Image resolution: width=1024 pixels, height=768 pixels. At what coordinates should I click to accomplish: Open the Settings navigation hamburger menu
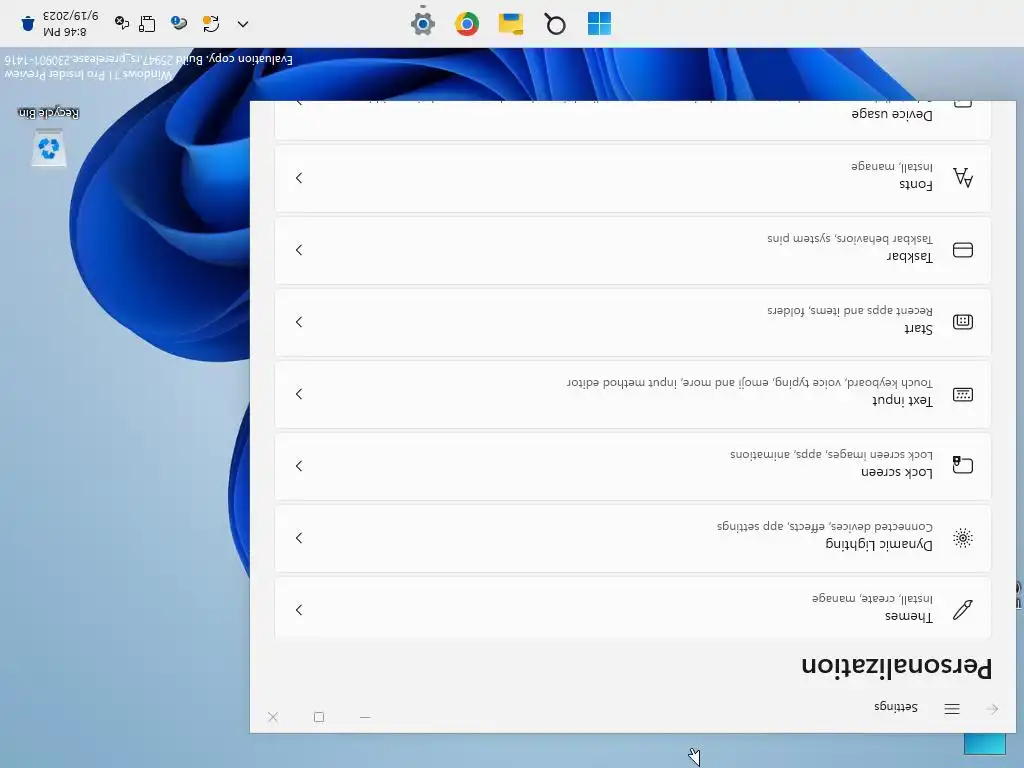952,709
